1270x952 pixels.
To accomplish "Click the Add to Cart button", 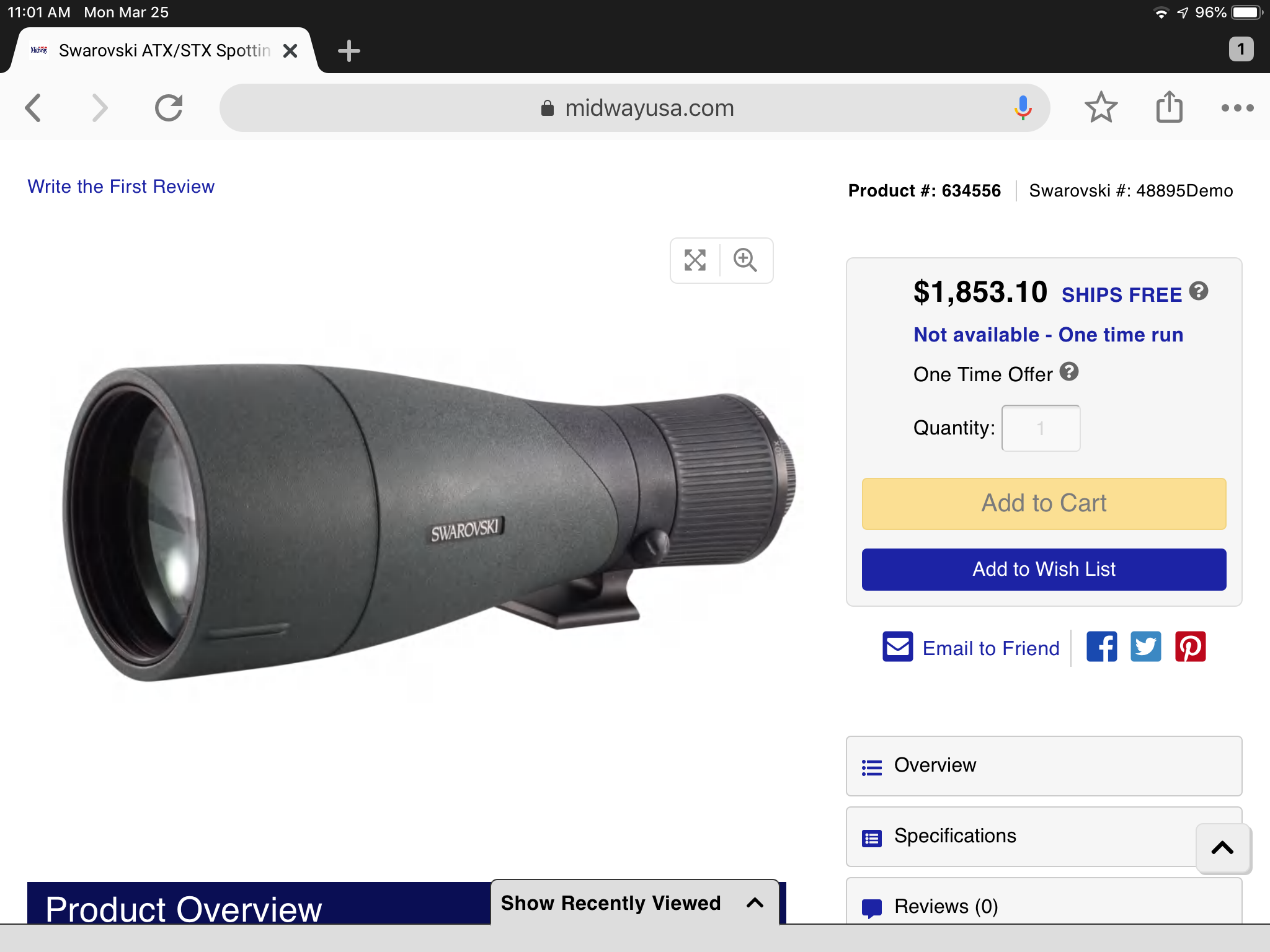I will [1044, 503].
